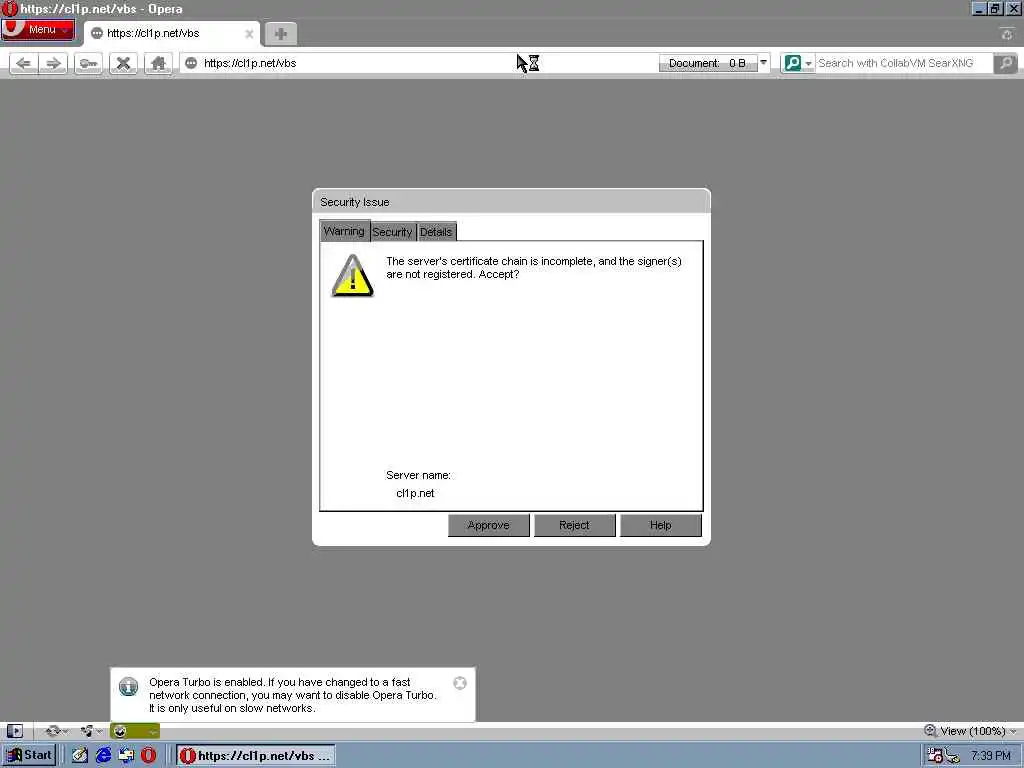Click the zoom magnifier icon in status bar
Screen dimensions: 1024x768
point(930,731)
